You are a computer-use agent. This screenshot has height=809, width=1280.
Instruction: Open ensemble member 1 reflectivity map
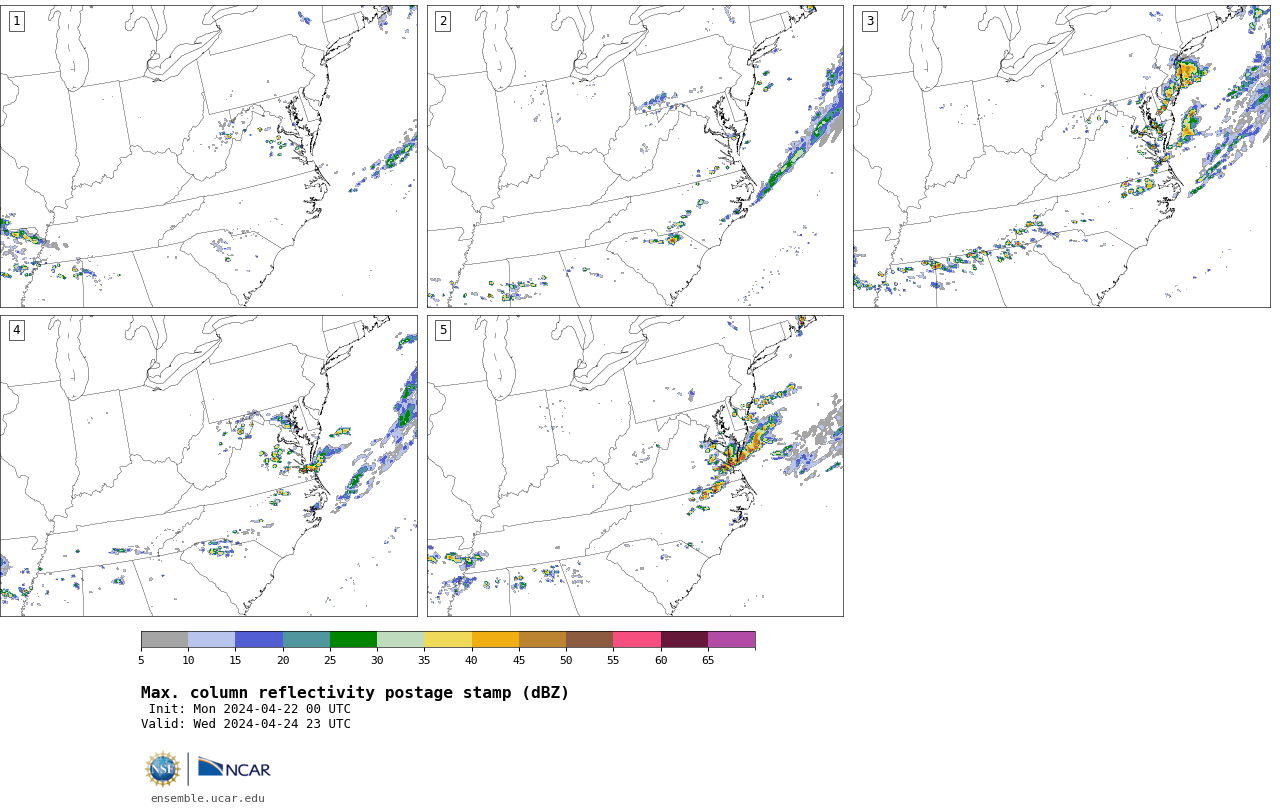click(x=208, y=156)
